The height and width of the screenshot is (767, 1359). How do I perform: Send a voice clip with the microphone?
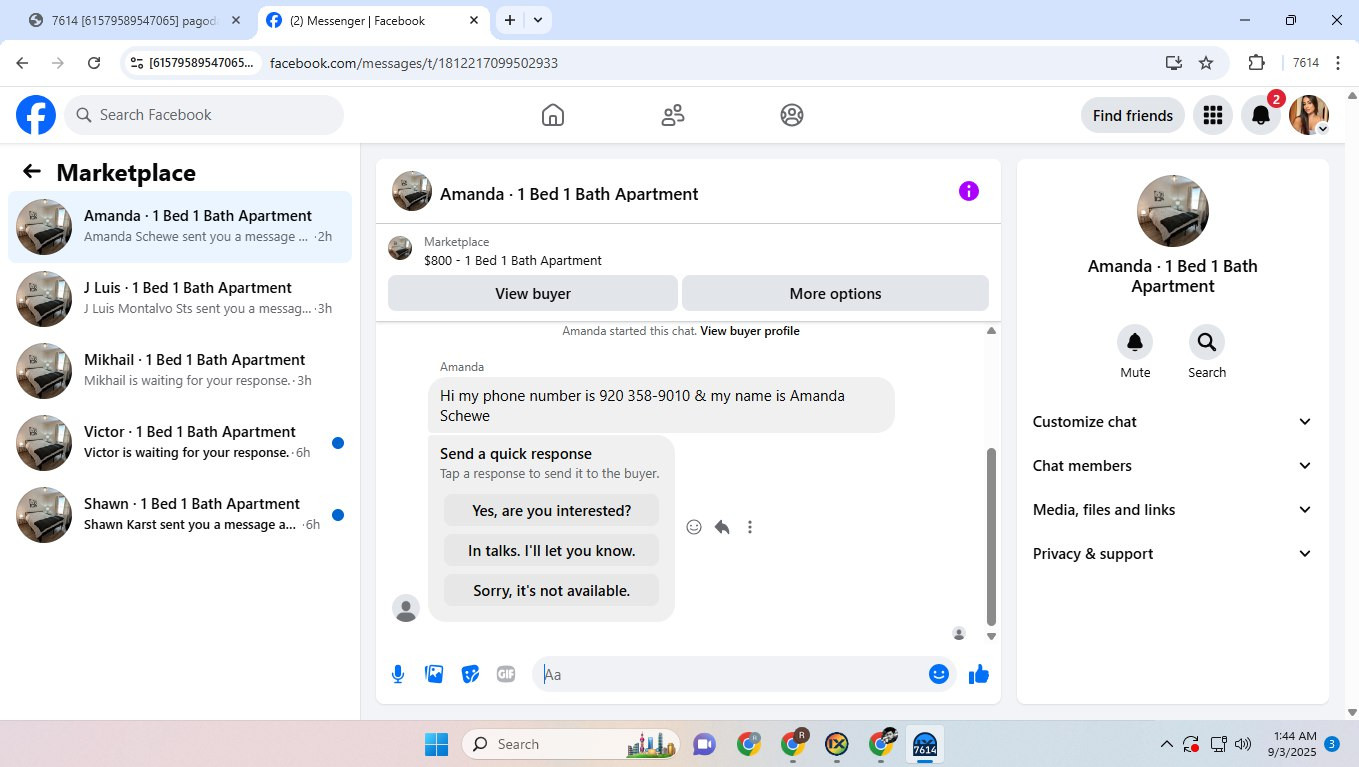click(x=398, y=674)
